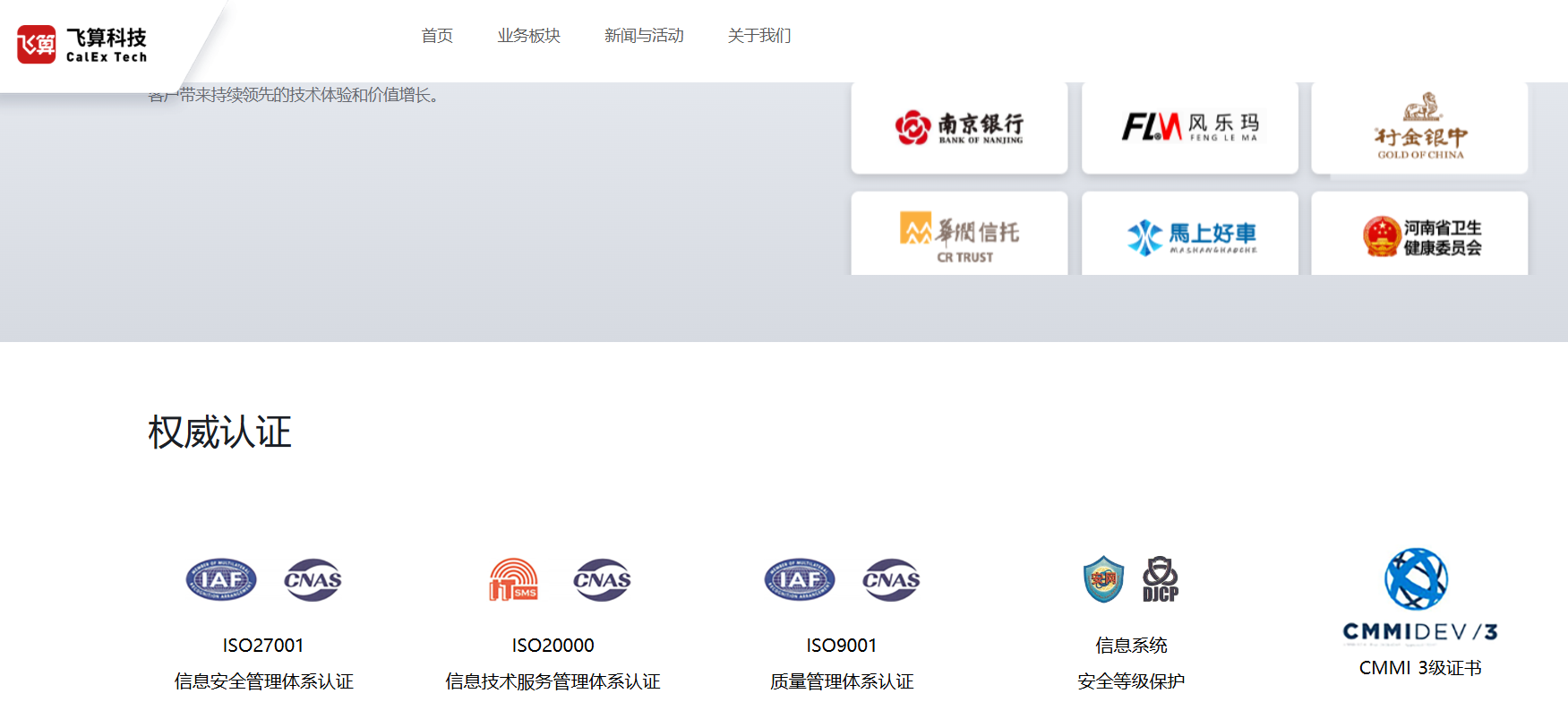Click the CMMI 3级证书 text
The image size is (1568, 702).
[1420, 668]
